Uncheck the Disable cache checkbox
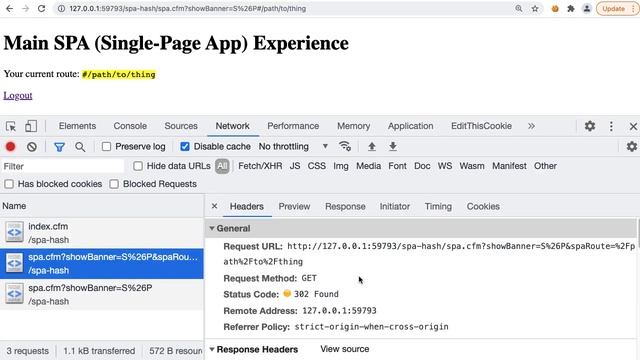 pyautogui.click(x=185, y=147)
